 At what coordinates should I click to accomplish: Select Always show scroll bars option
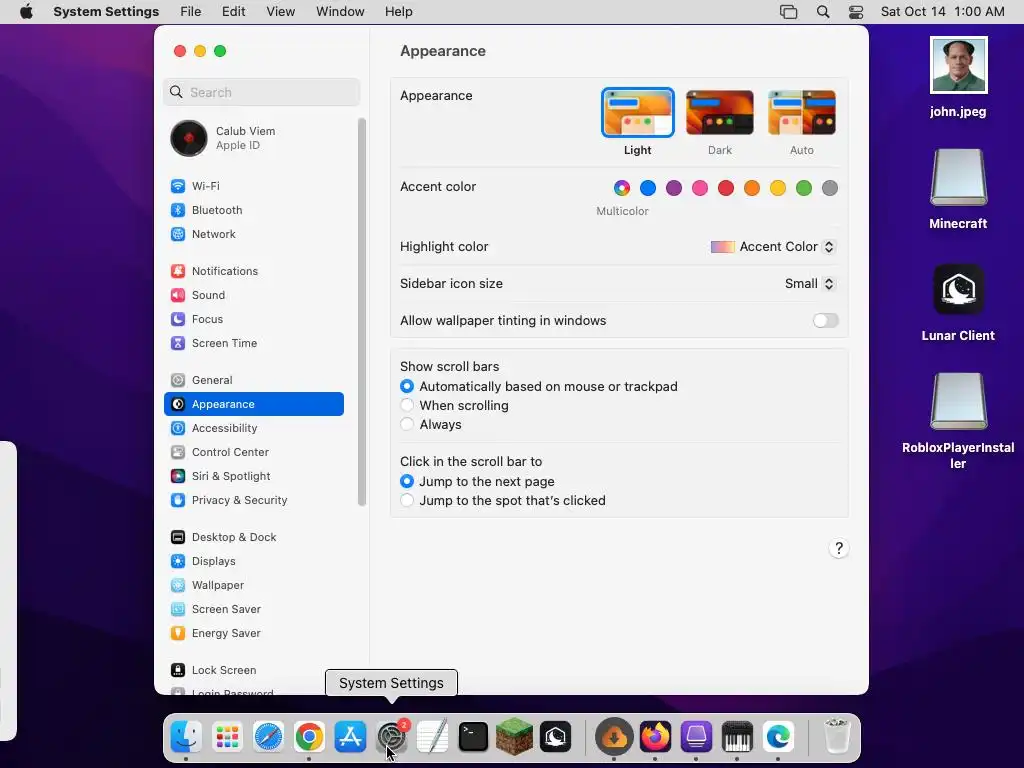(x=407, y=424)
